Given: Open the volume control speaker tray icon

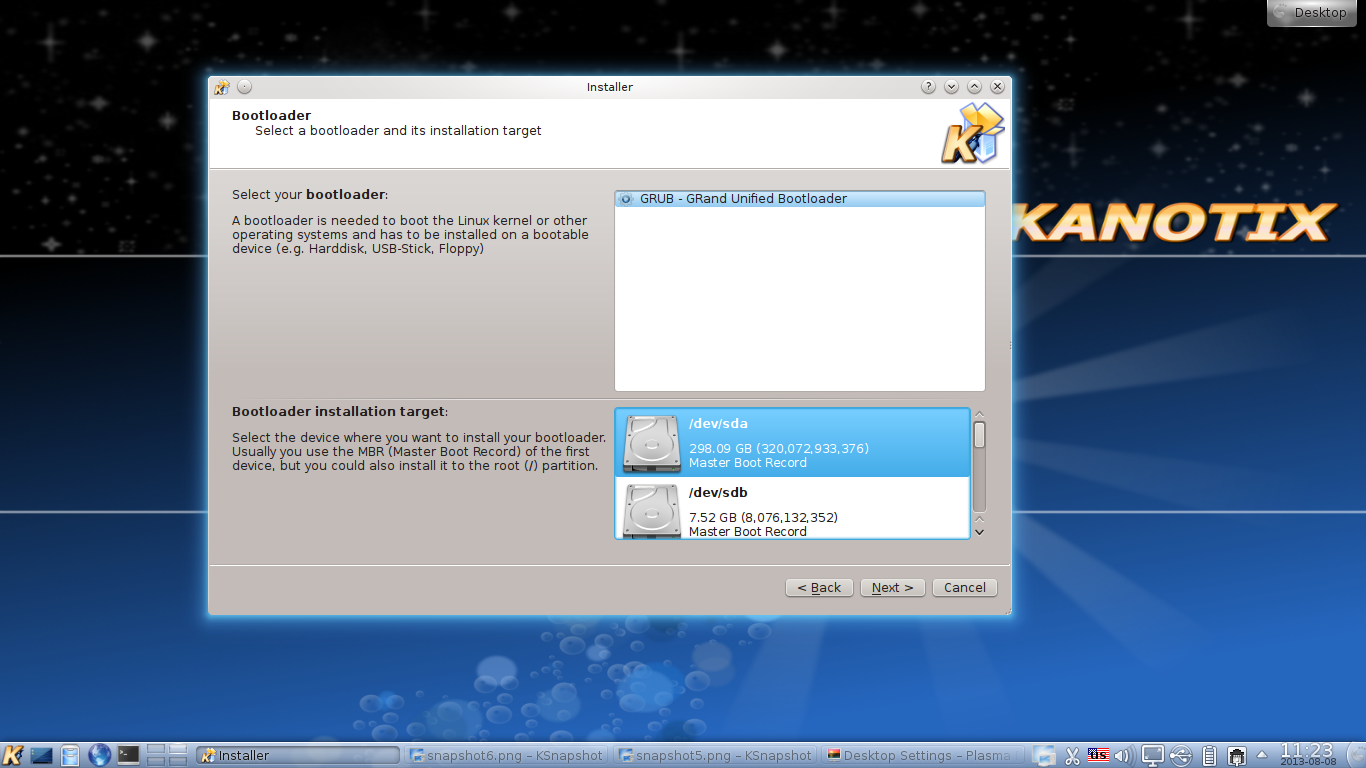Looking at the screenshot, I should click(x=1124, y=755).
